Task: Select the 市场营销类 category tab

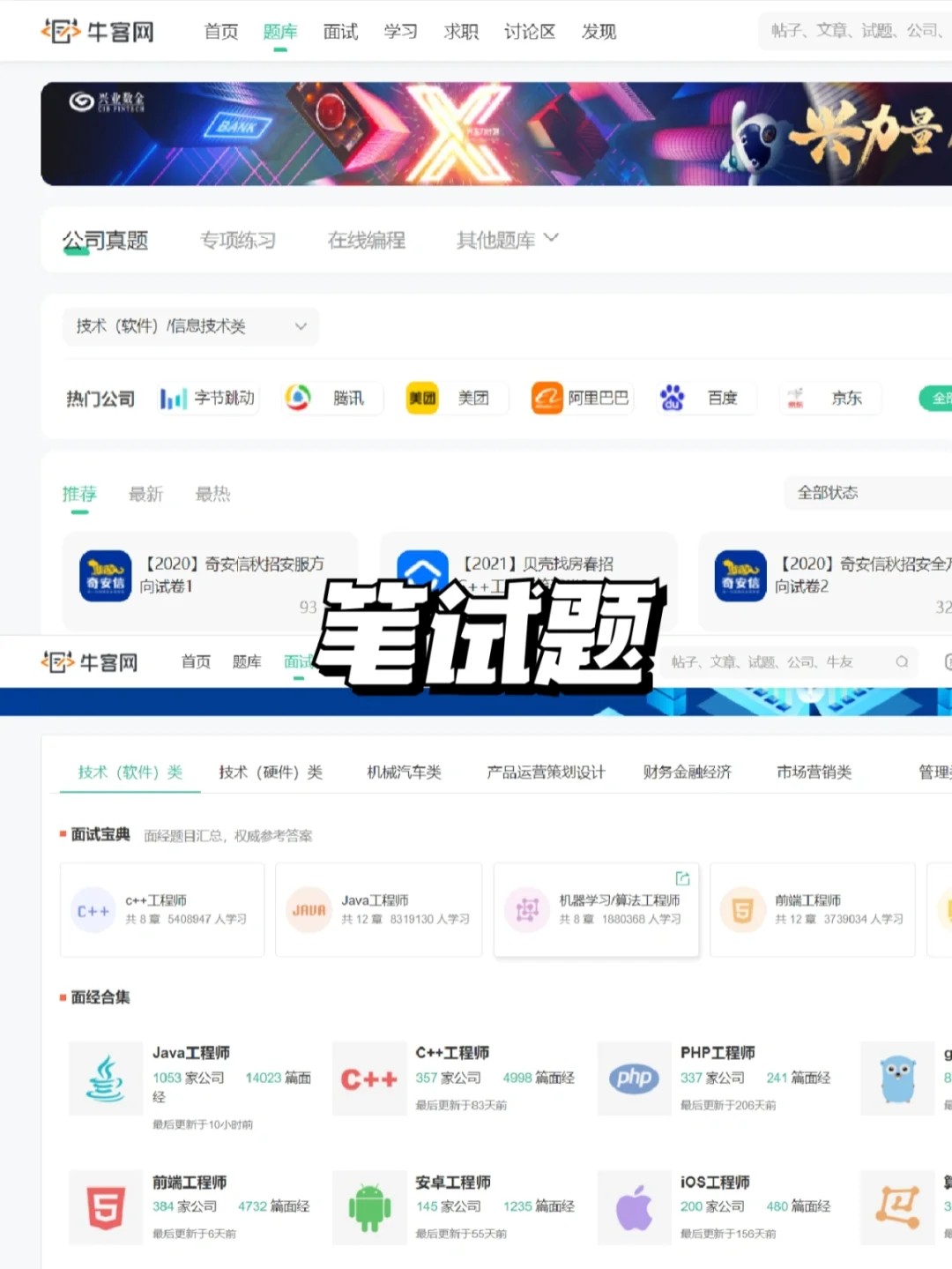Action: pos(814,773)
